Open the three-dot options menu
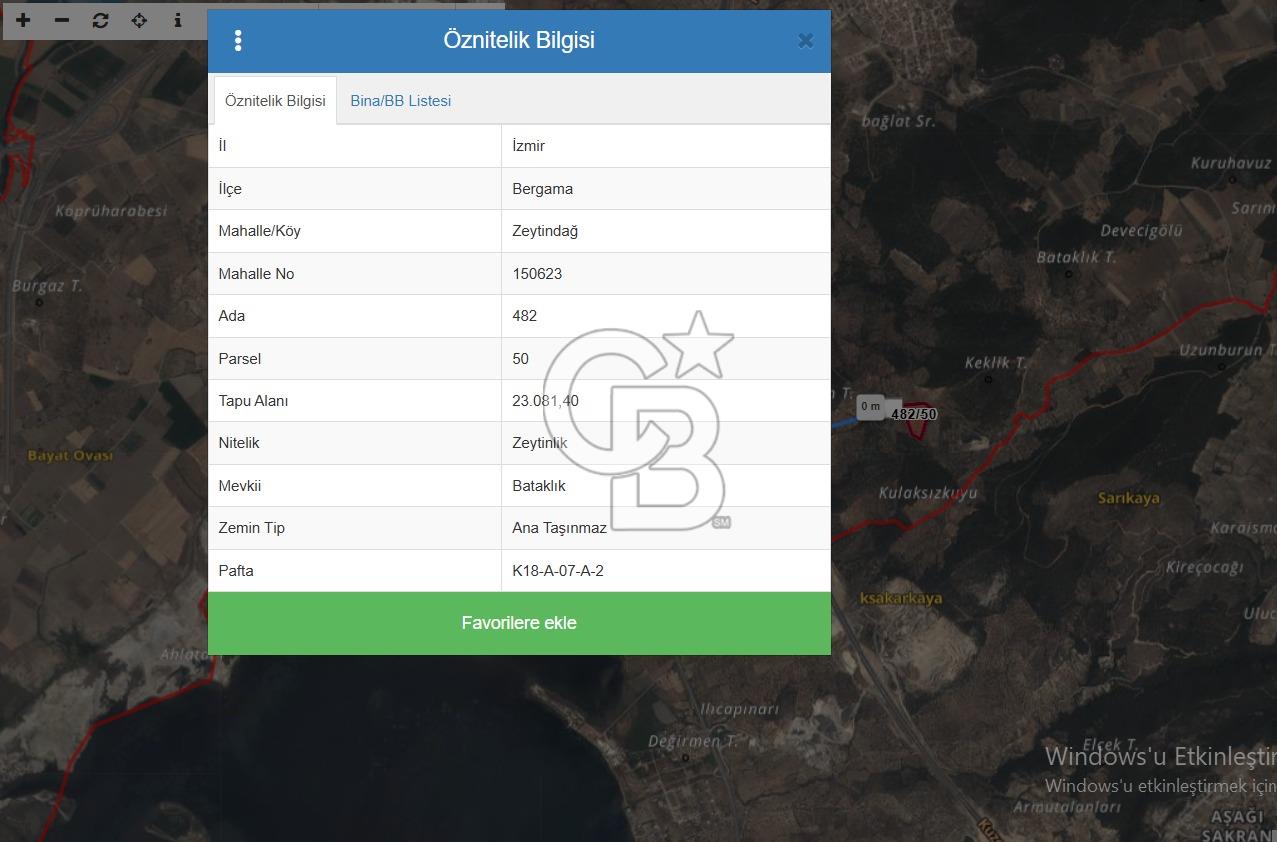This screenshot has width=1277, height=842. click(x=237, y=40)
